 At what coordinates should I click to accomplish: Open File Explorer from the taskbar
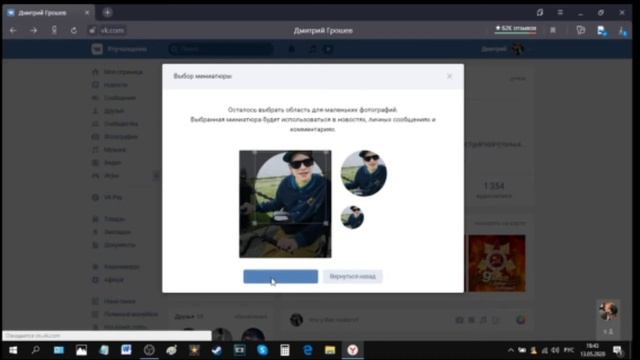click(x=330, y=350)
